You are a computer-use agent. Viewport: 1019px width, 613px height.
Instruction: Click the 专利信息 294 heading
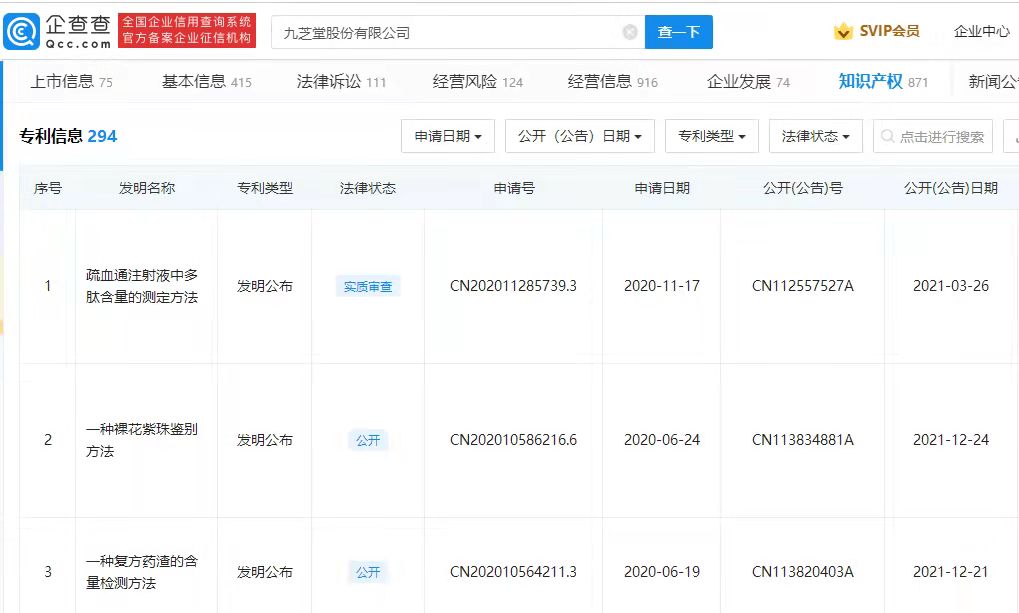pyautogui.click(x=68, y=136)
